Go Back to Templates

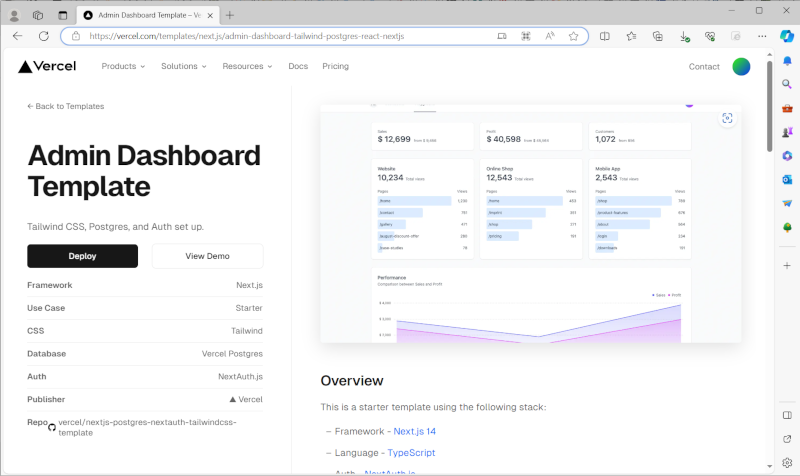[x=65, y=106]
